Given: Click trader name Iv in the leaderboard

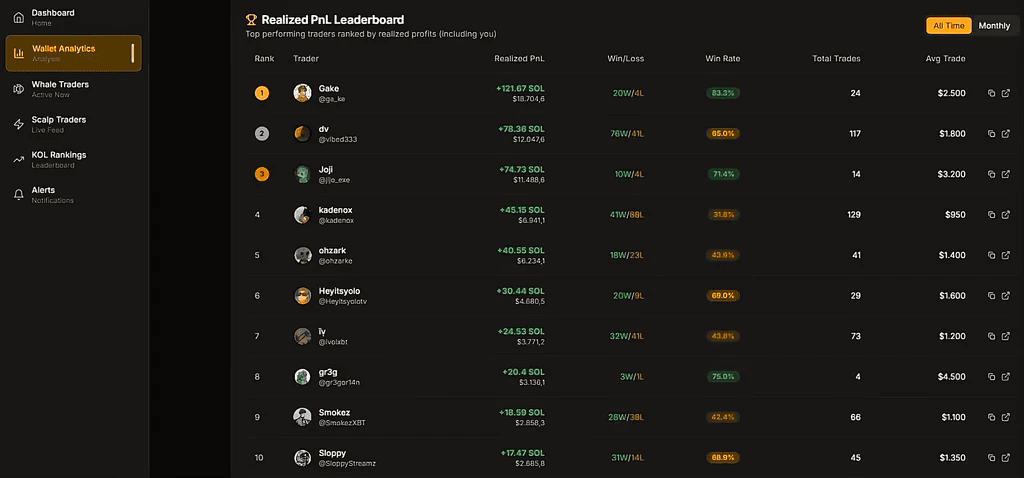Looking at the screenshot, I should (323, 331).
